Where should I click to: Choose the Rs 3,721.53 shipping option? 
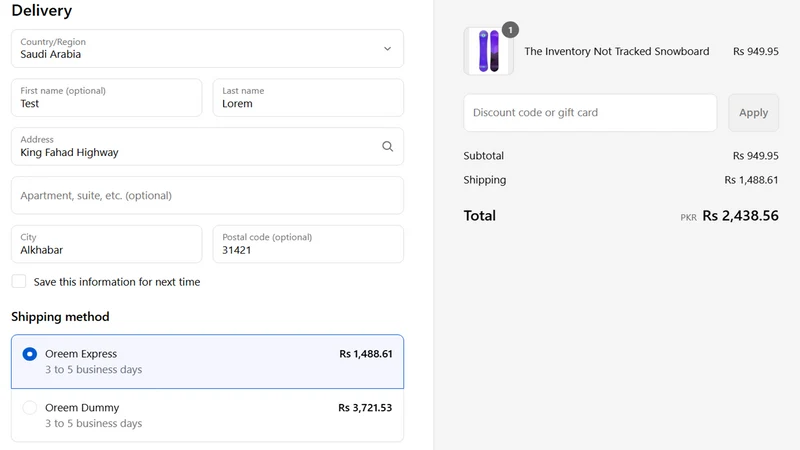207,415
